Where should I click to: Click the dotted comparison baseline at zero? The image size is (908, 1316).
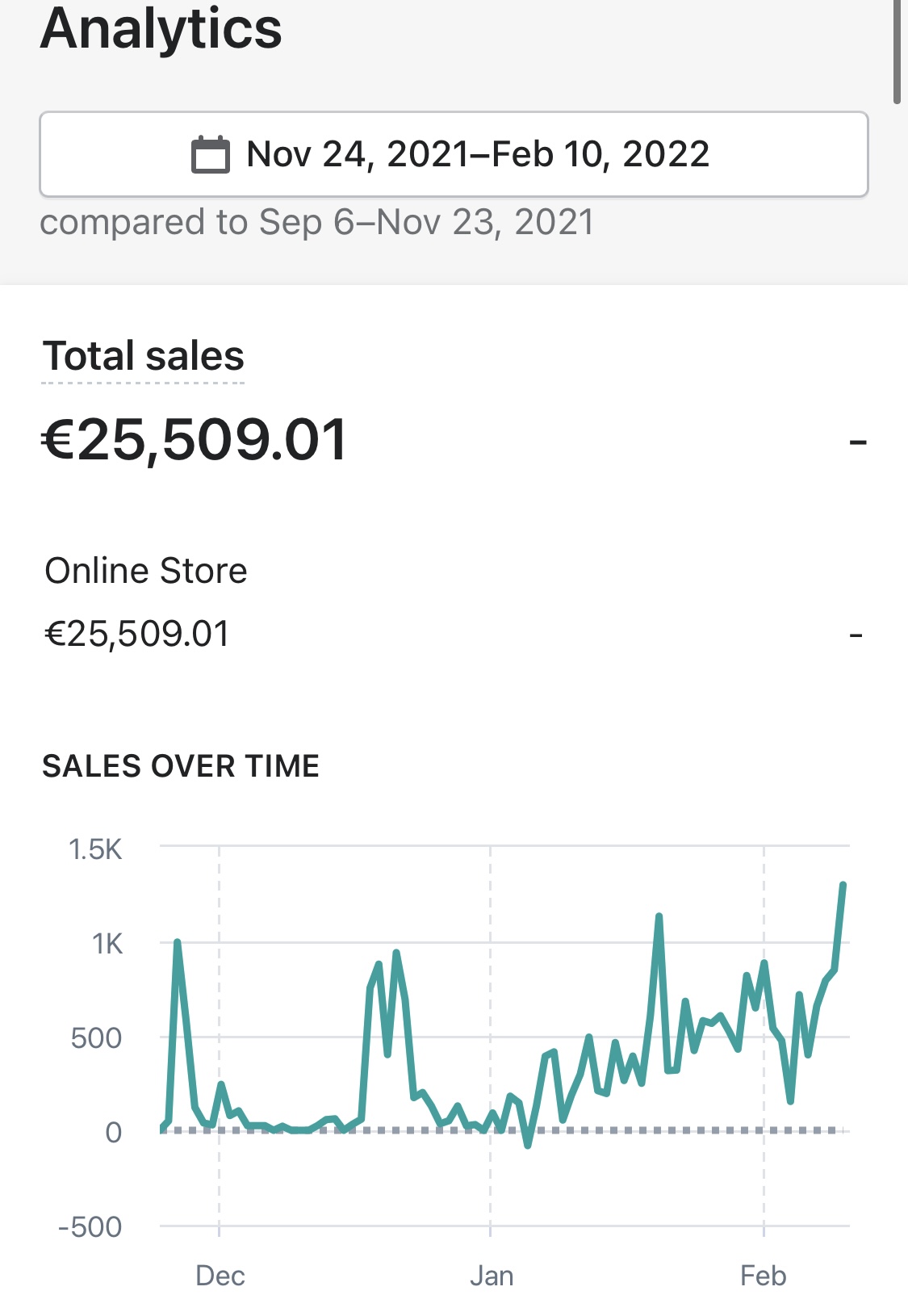[x=502, y=1130]
